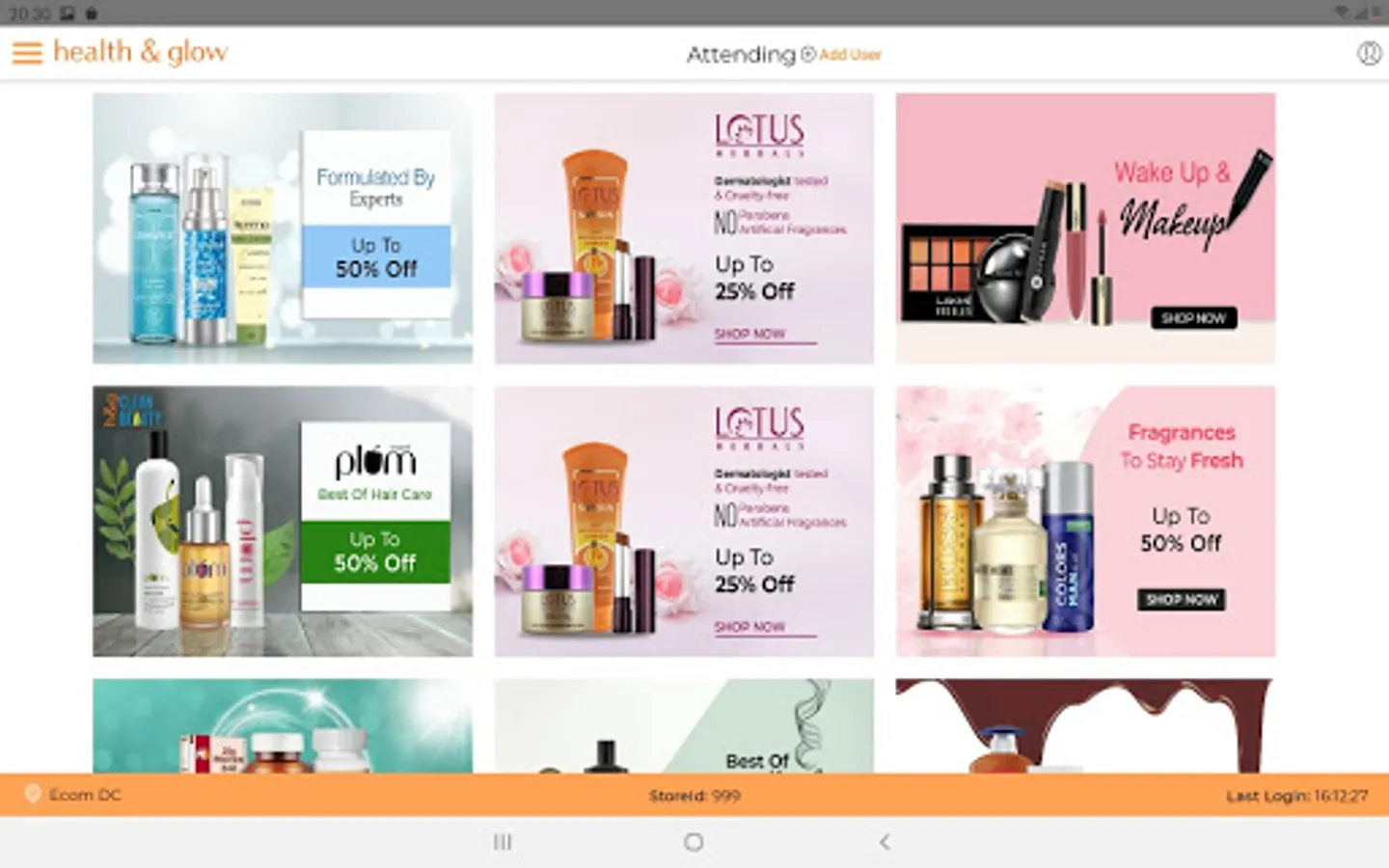Viewport: 1389px width, 868px height.
Task: Click Up To 50% Off blue badge
Action: (x=376, y=257)
